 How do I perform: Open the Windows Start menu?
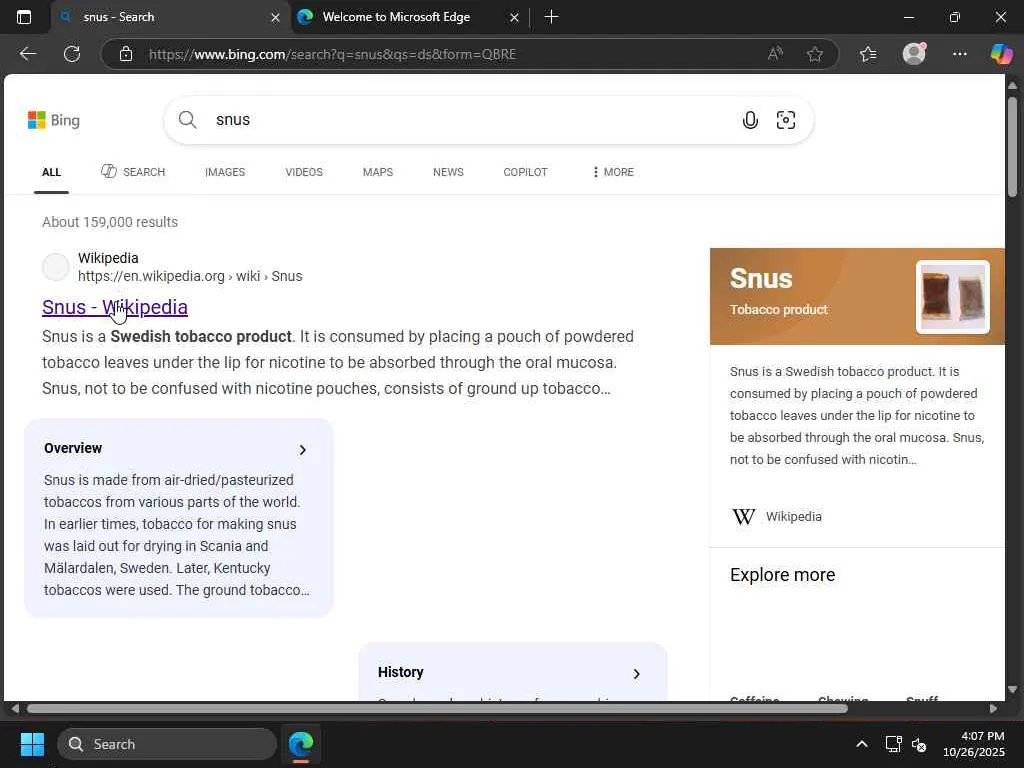[x=32, y=744]
